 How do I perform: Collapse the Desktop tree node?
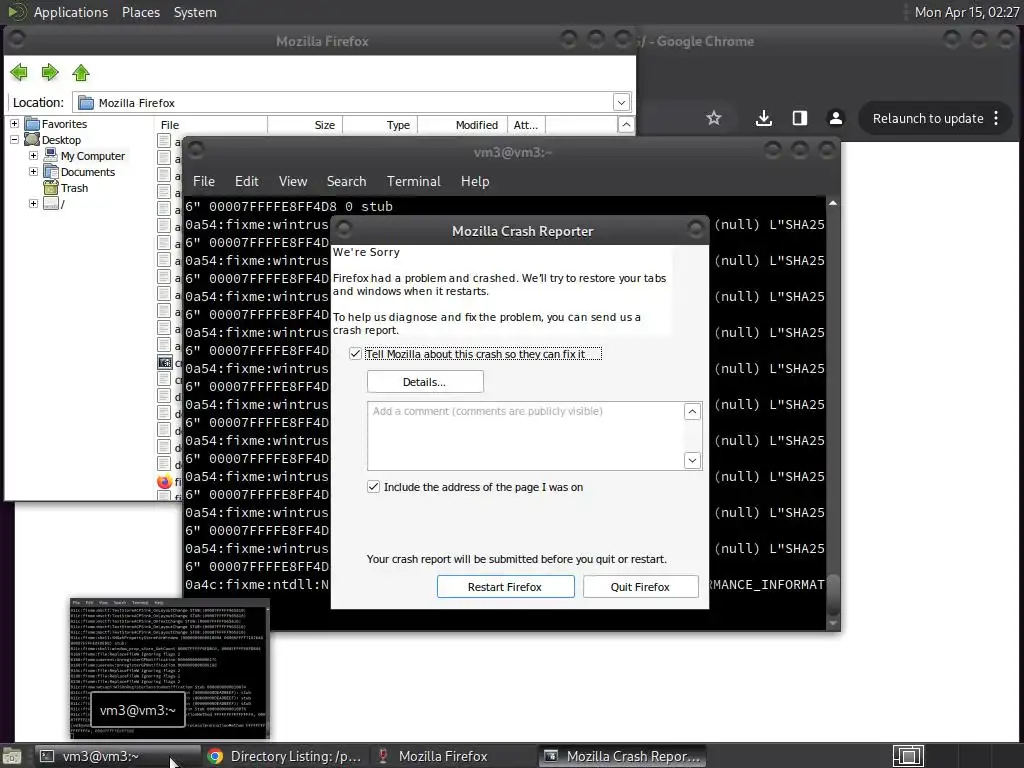(x=14, y=139)
